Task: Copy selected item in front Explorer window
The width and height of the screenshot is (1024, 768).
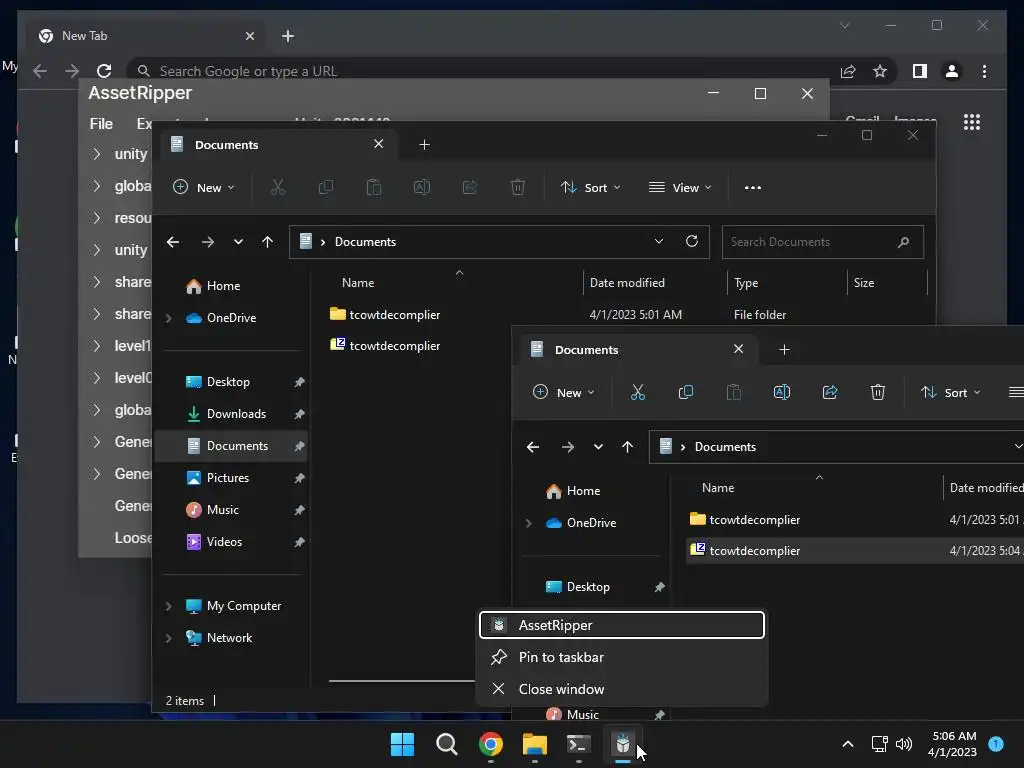Action: pyautogui.click(x=686, y=392)
